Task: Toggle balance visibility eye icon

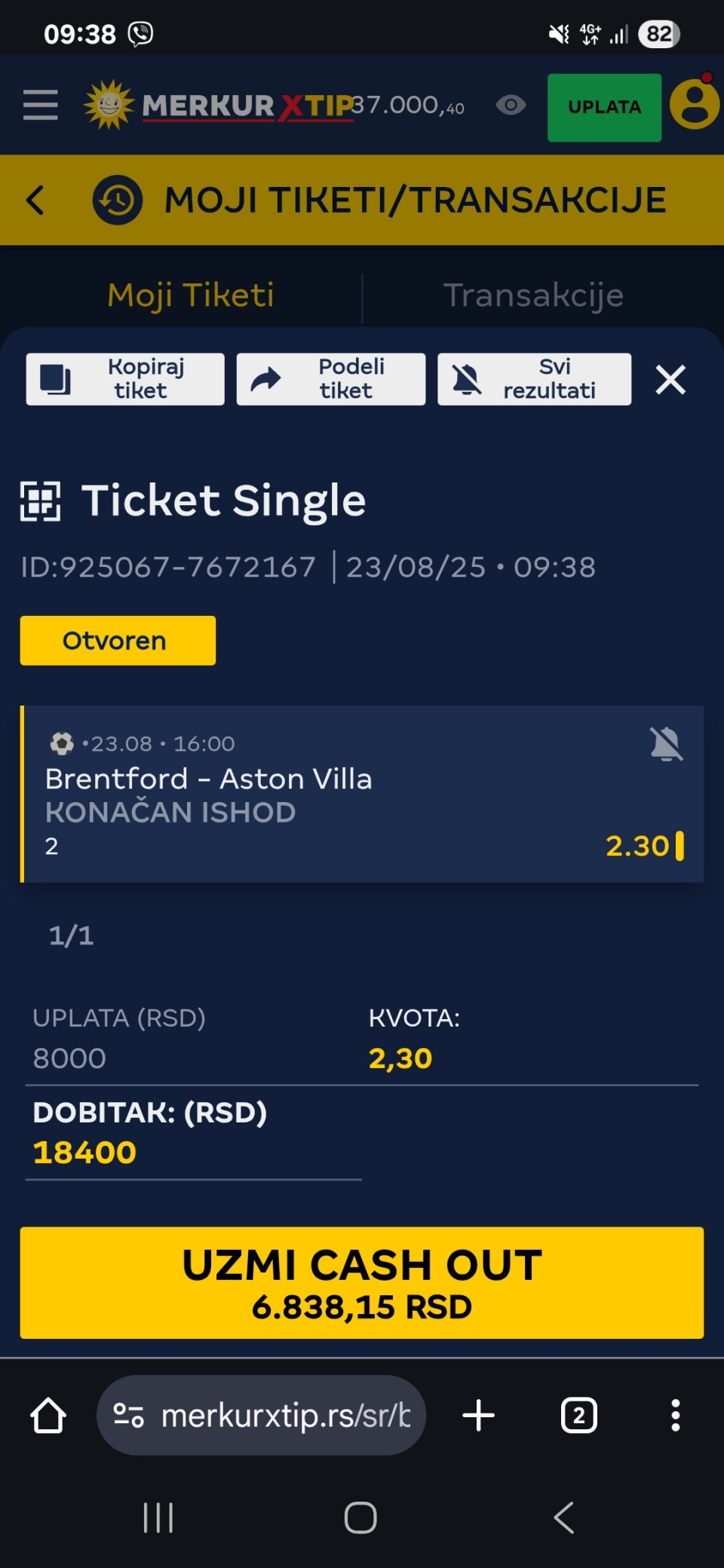Action: pyautogui.click(x=511, y=105)
